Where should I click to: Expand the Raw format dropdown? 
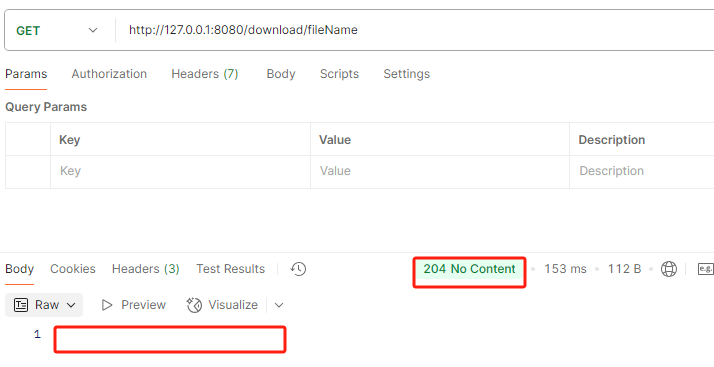click(71, 305)
